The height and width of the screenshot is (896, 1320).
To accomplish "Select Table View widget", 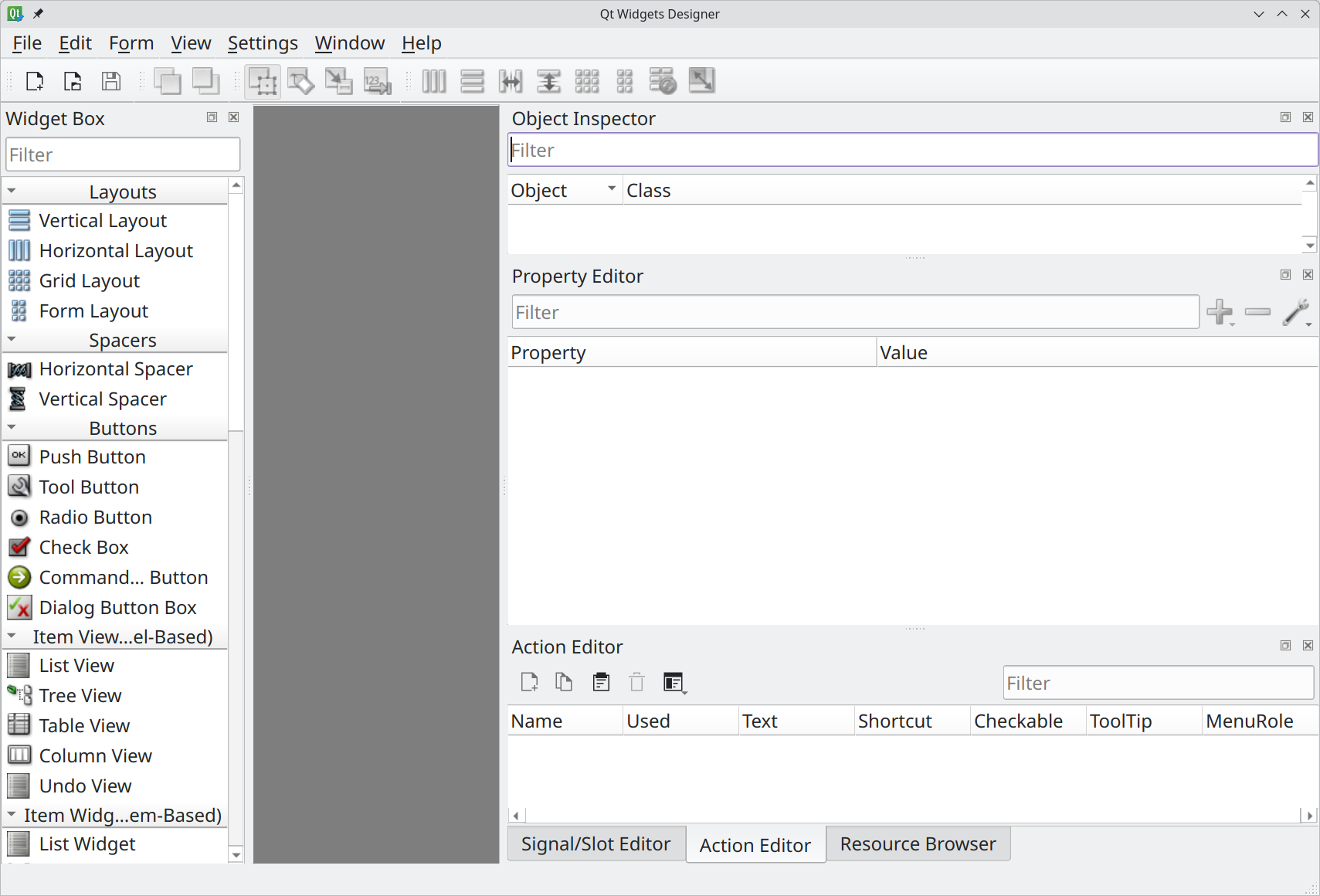I will click(114, 726).
